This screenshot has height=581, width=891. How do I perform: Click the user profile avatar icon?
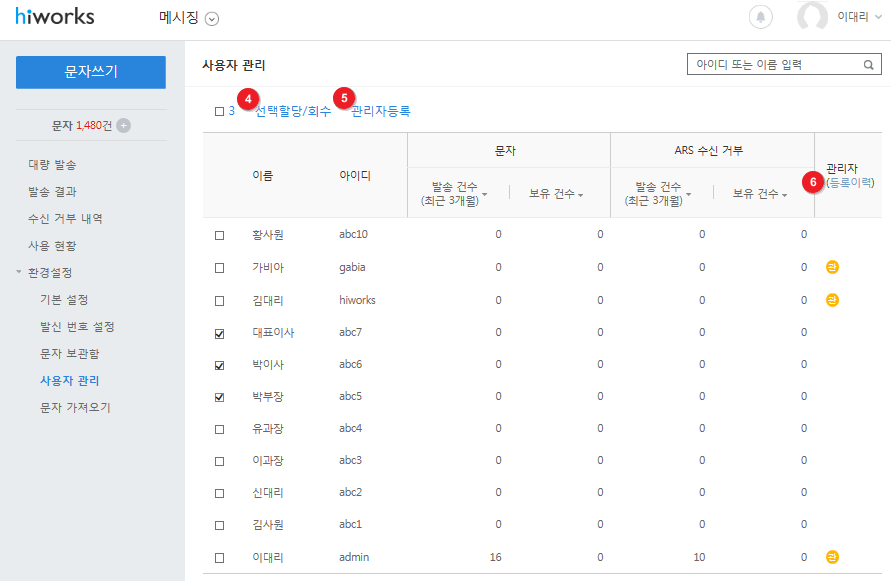(812, 17)
